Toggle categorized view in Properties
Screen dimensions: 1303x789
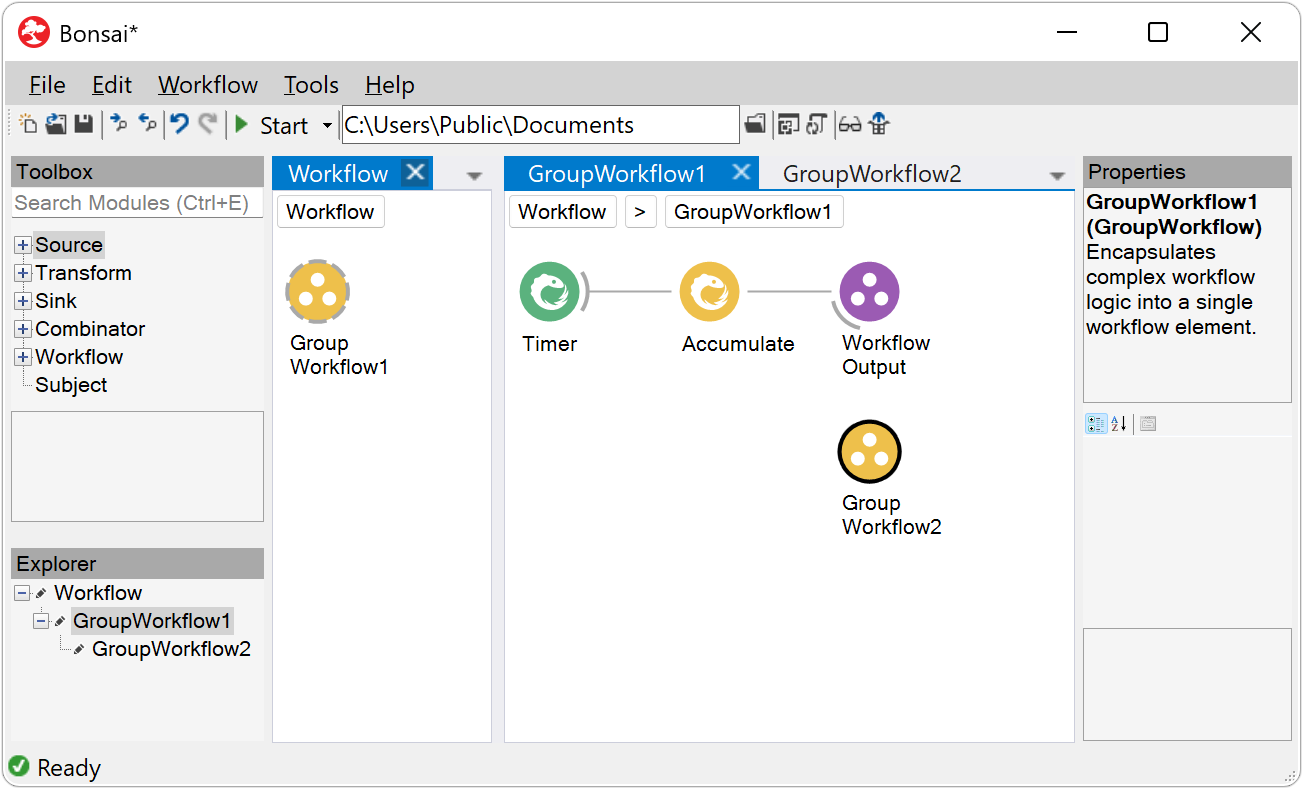pyautogui.click(x=1096, y=424)
